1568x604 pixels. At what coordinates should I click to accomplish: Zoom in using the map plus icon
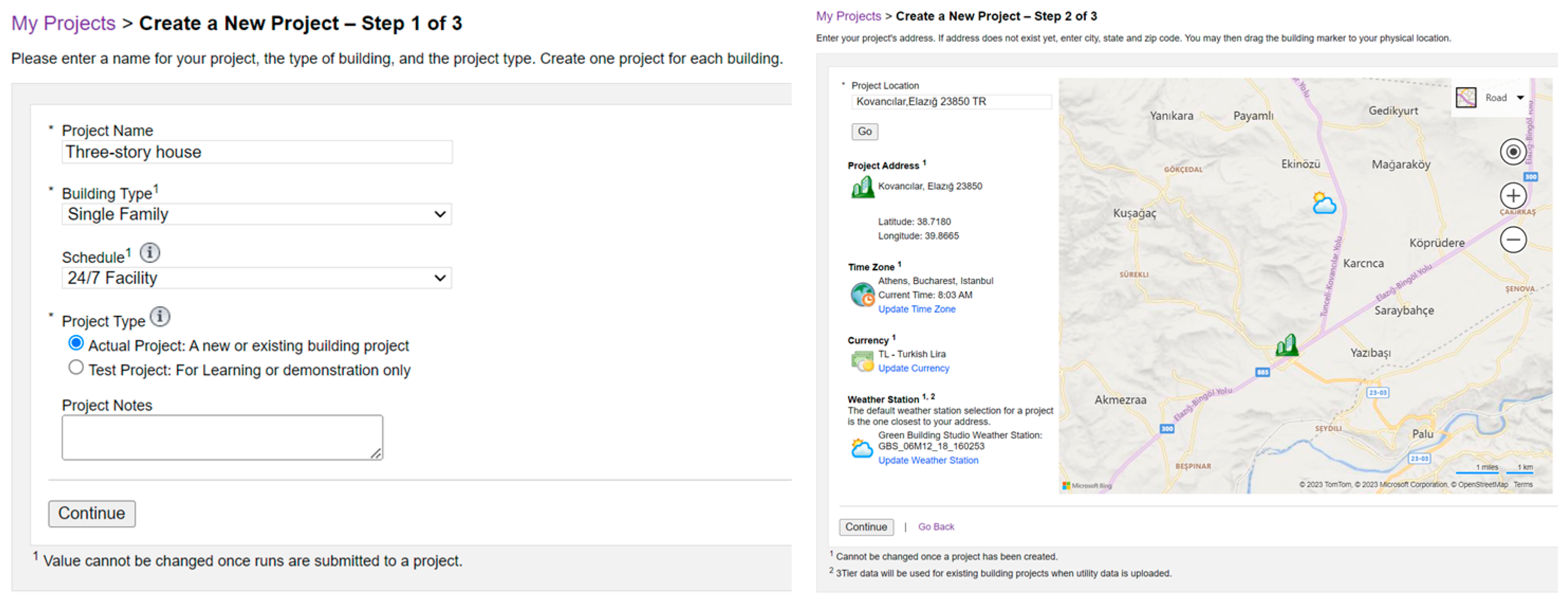tap(1513, 196)
